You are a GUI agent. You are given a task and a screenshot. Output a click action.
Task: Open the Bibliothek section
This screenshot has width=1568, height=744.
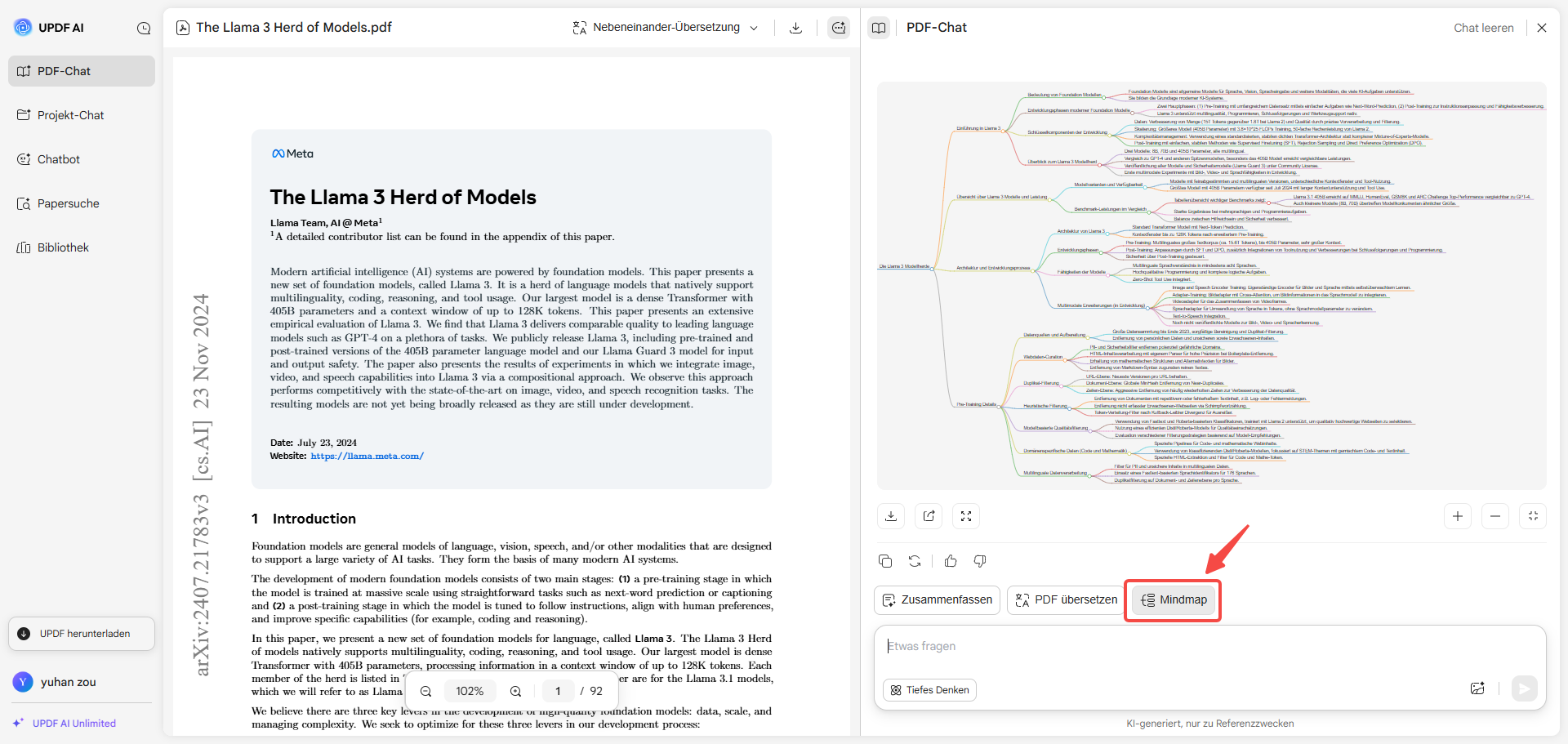(x=82, y=247)
